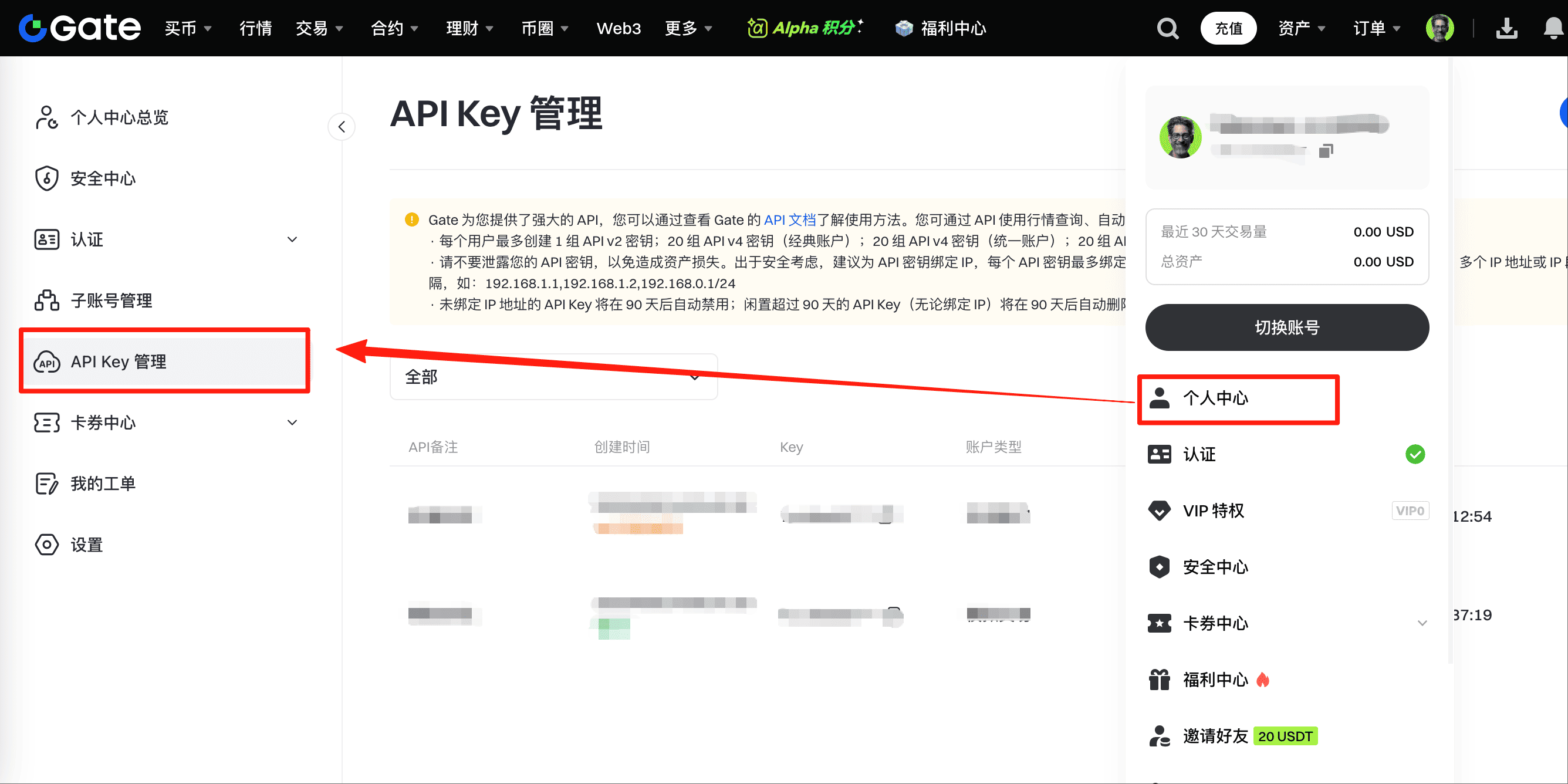Screen dimensions: 1568x784
Task: Click the Alpha 积分 icon
Action: coord(756,28)
